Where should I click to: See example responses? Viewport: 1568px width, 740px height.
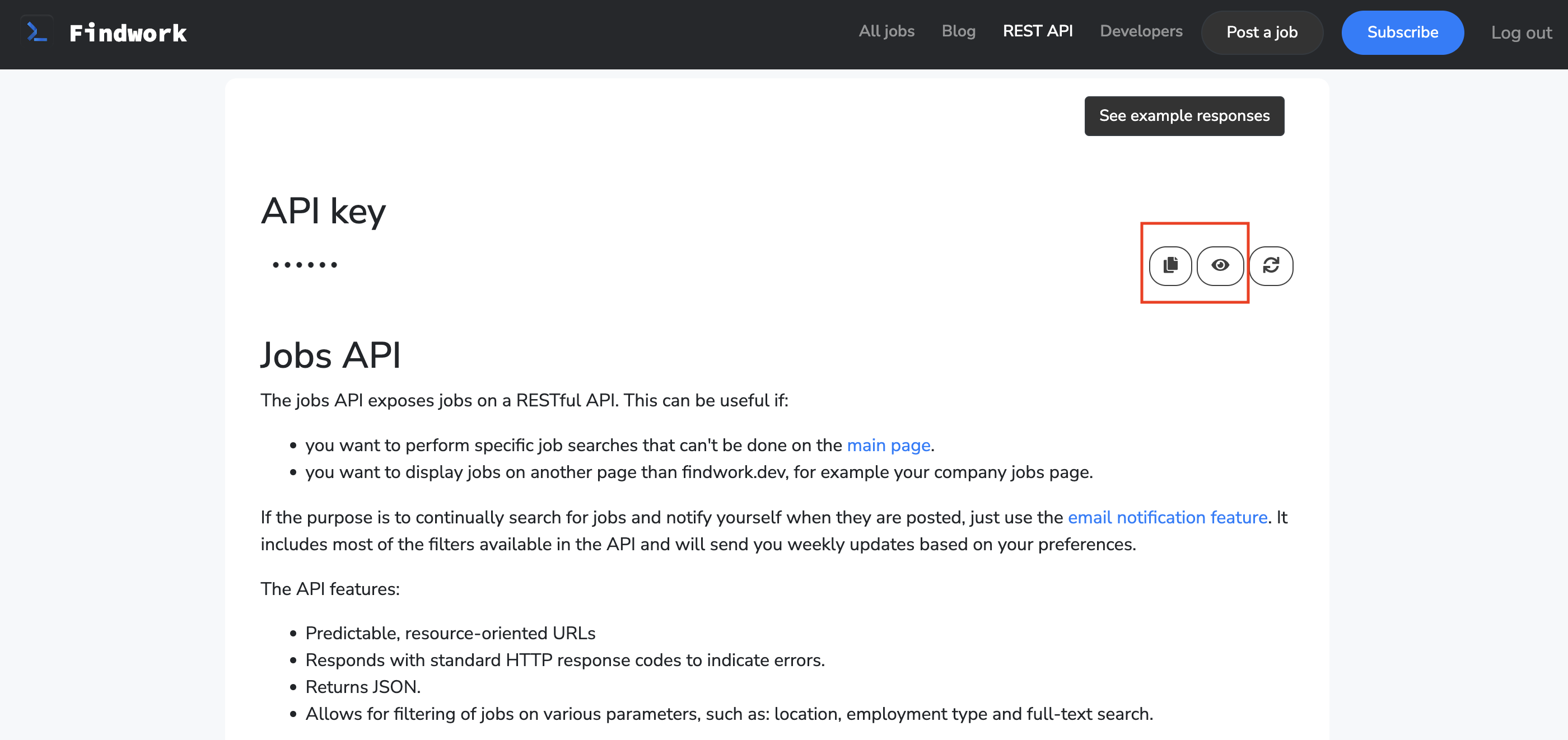1184,116
